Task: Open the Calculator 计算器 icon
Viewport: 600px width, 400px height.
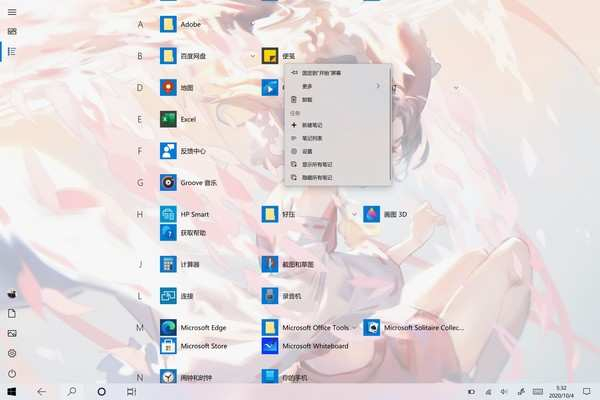Action: (168, 264)
